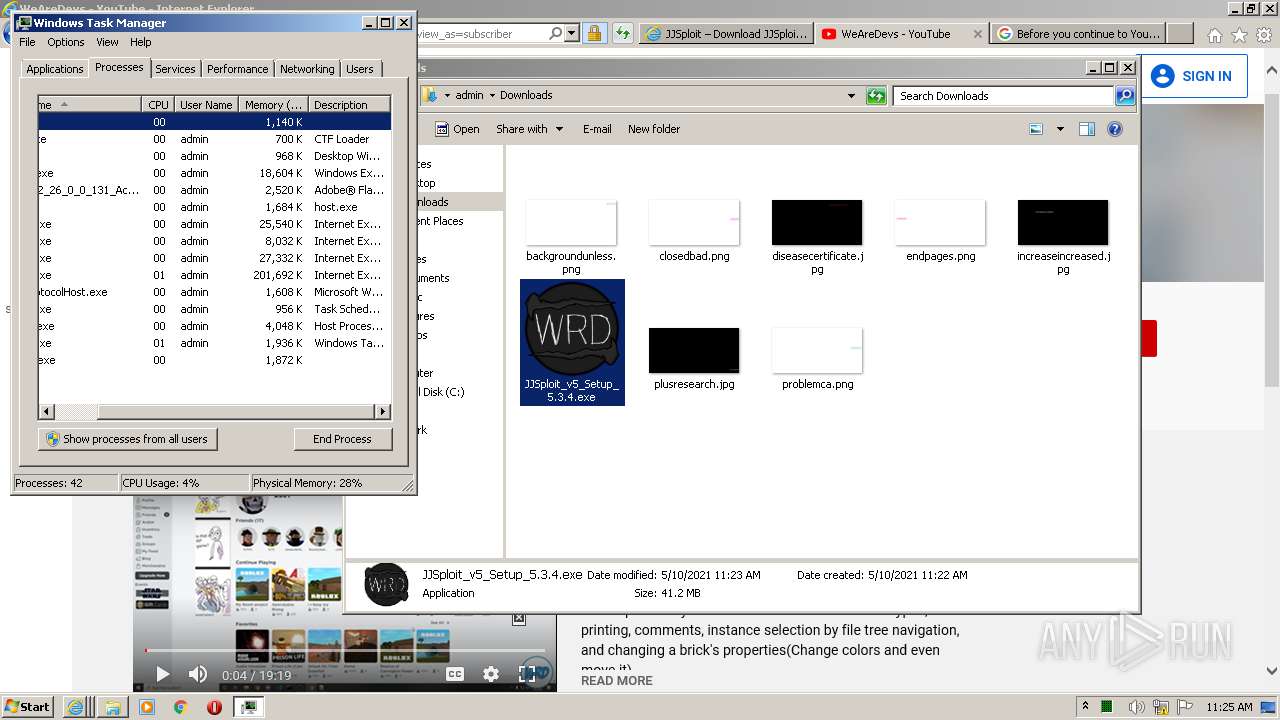This screenshot has height=720, width=1280.
Task: Select the endpages.png file
Action: (x=940, y=231)
